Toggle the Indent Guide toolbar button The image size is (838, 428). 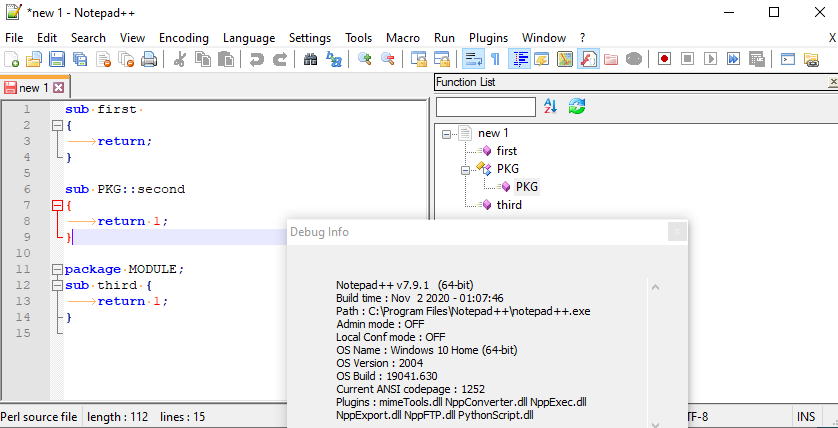pyautogui.click(x=519, y=59)
